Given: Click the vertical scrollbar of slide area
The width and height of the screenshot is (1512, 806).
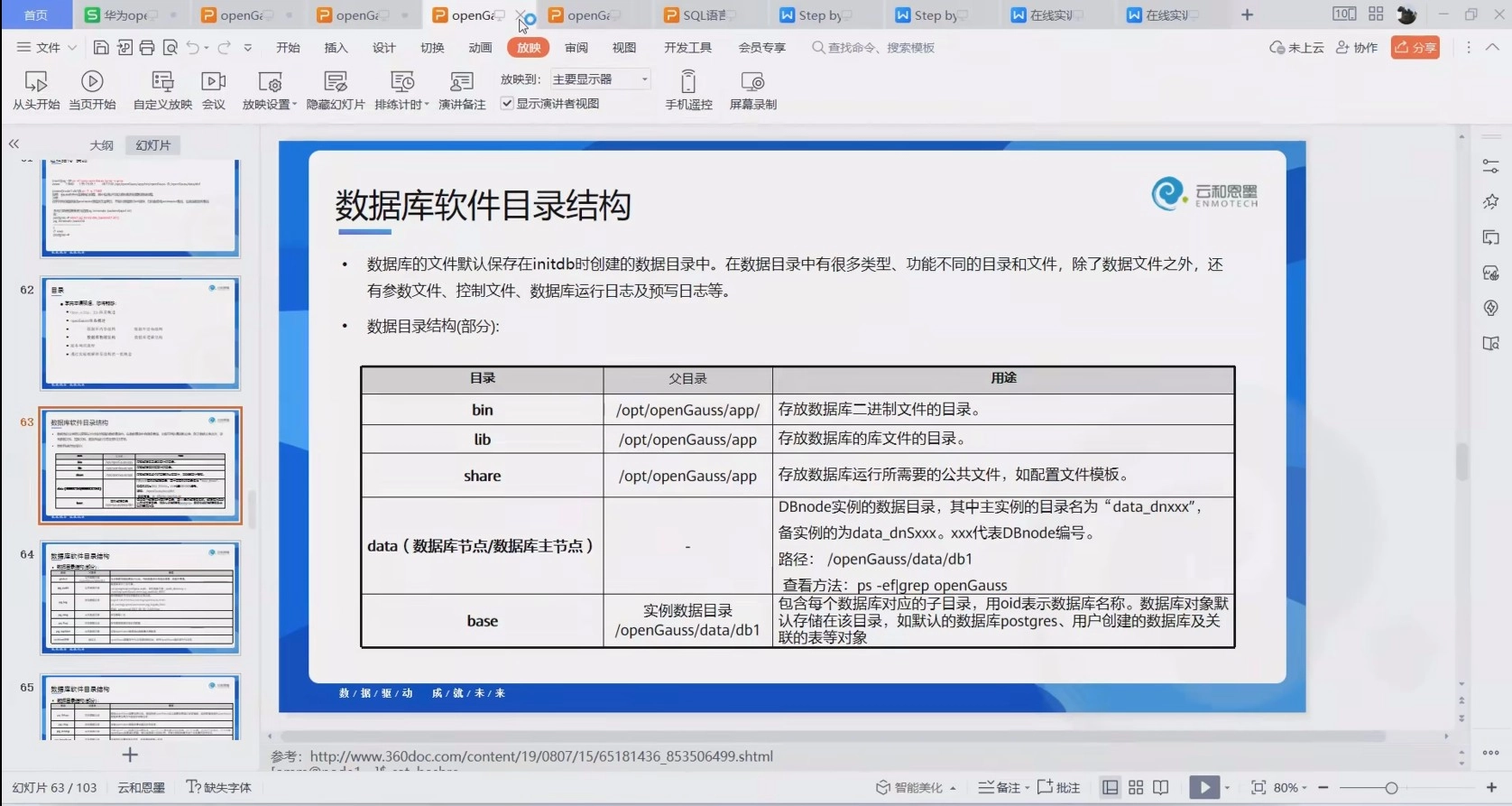Looking at the screenshot, I should click(1461, 460).
